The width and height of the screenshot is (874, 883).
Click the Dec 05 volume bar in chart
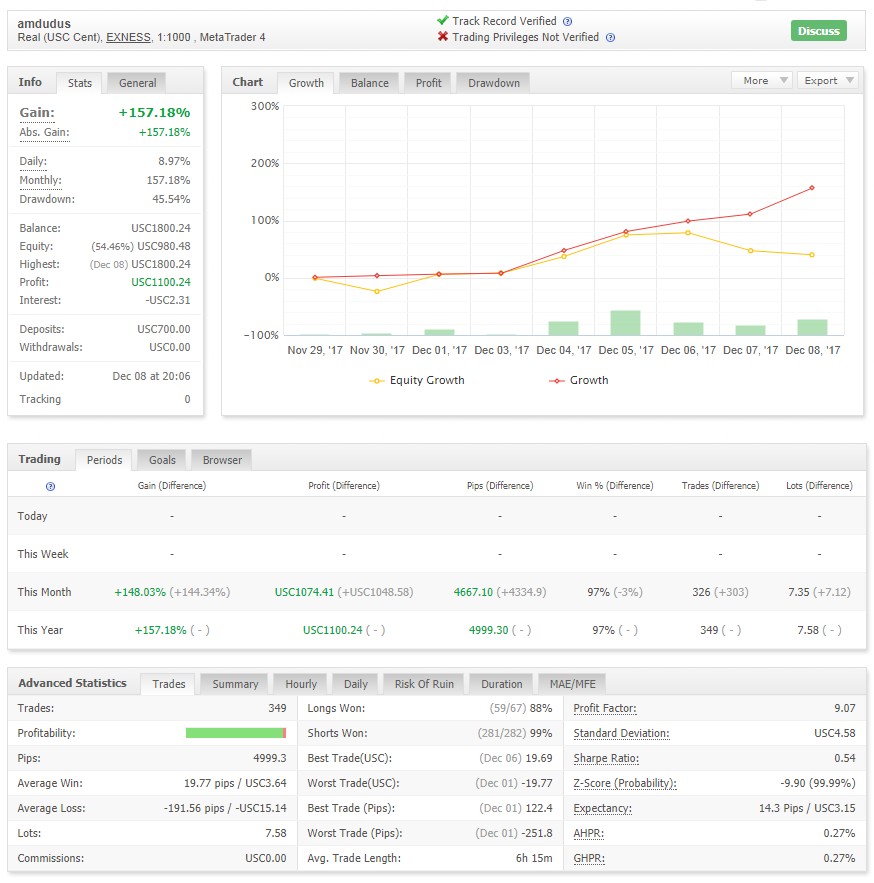[x=625, y=323]
